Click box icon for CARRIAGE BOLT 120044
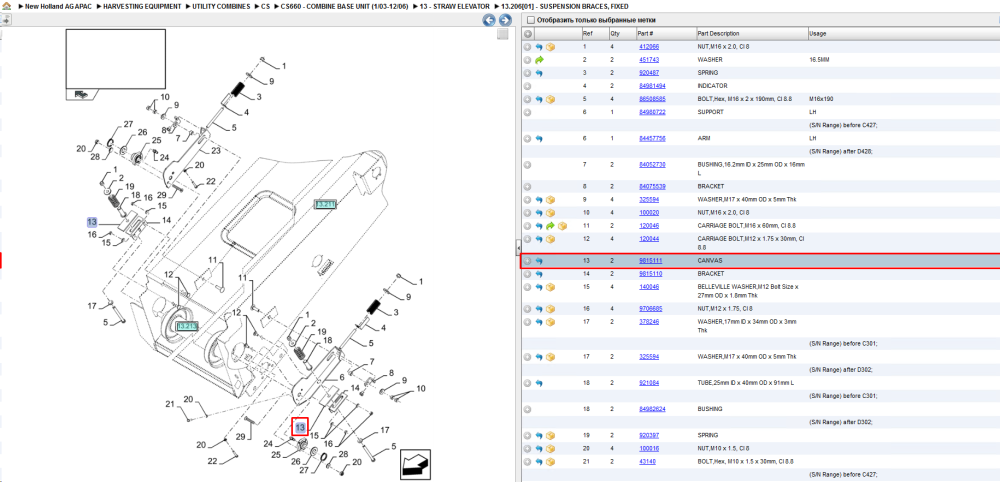 click(550, 239)
